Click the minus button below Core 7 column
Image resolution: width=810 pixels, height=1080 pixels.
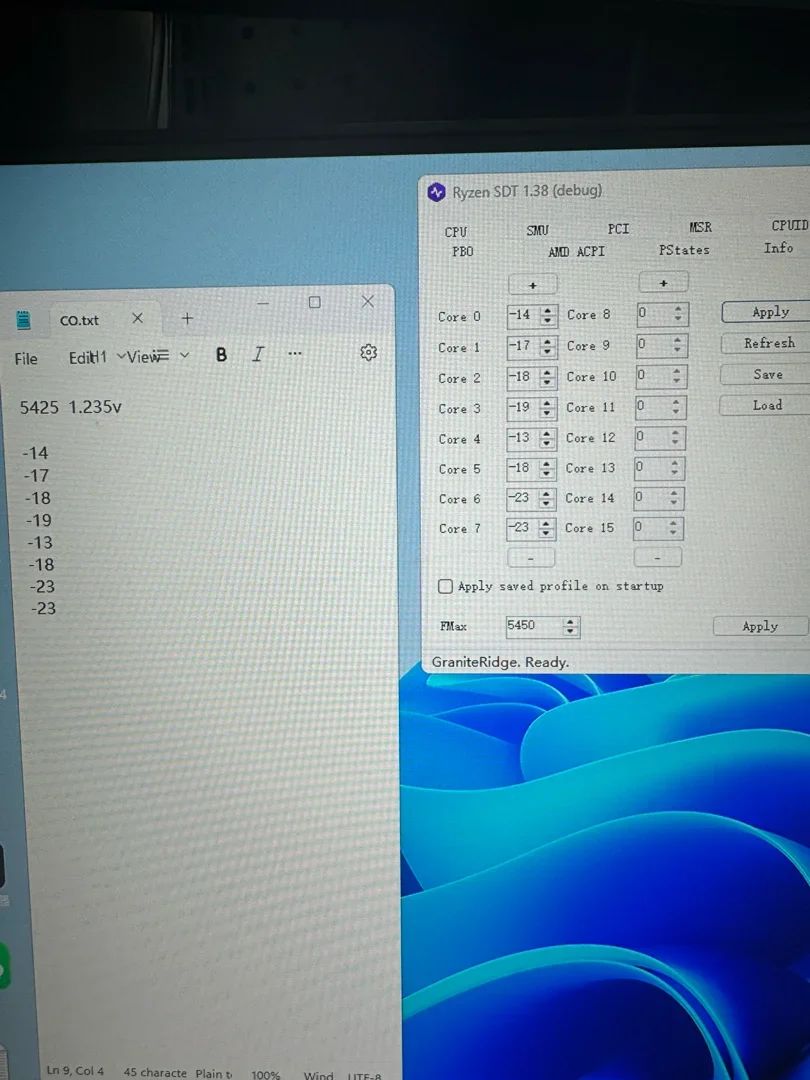point(530,557)
